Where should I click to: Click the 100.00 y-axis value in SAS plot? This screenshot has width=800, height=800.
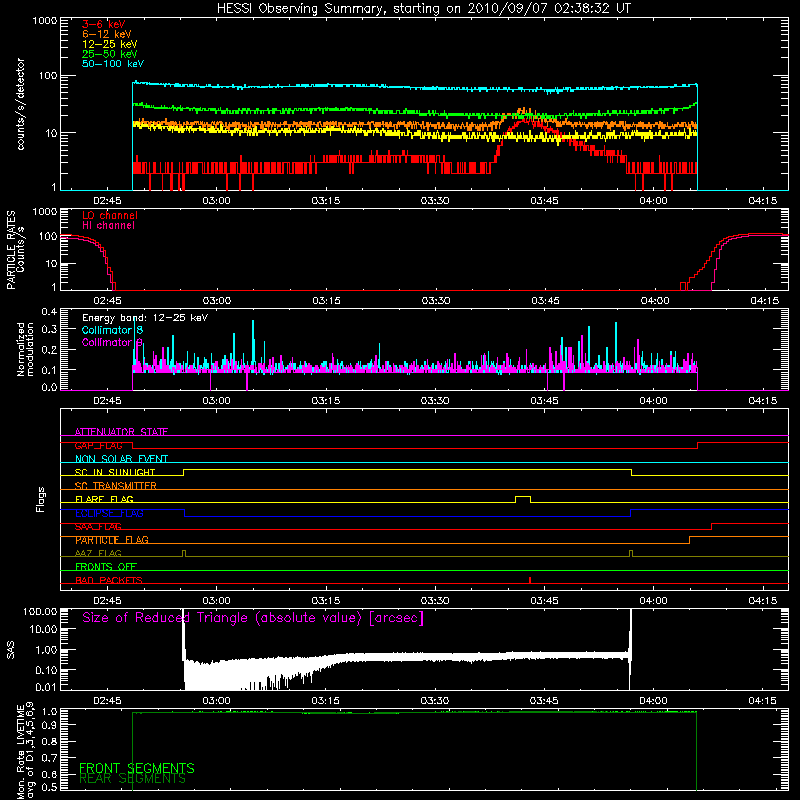pyautogui.click(x=40, y=611)
